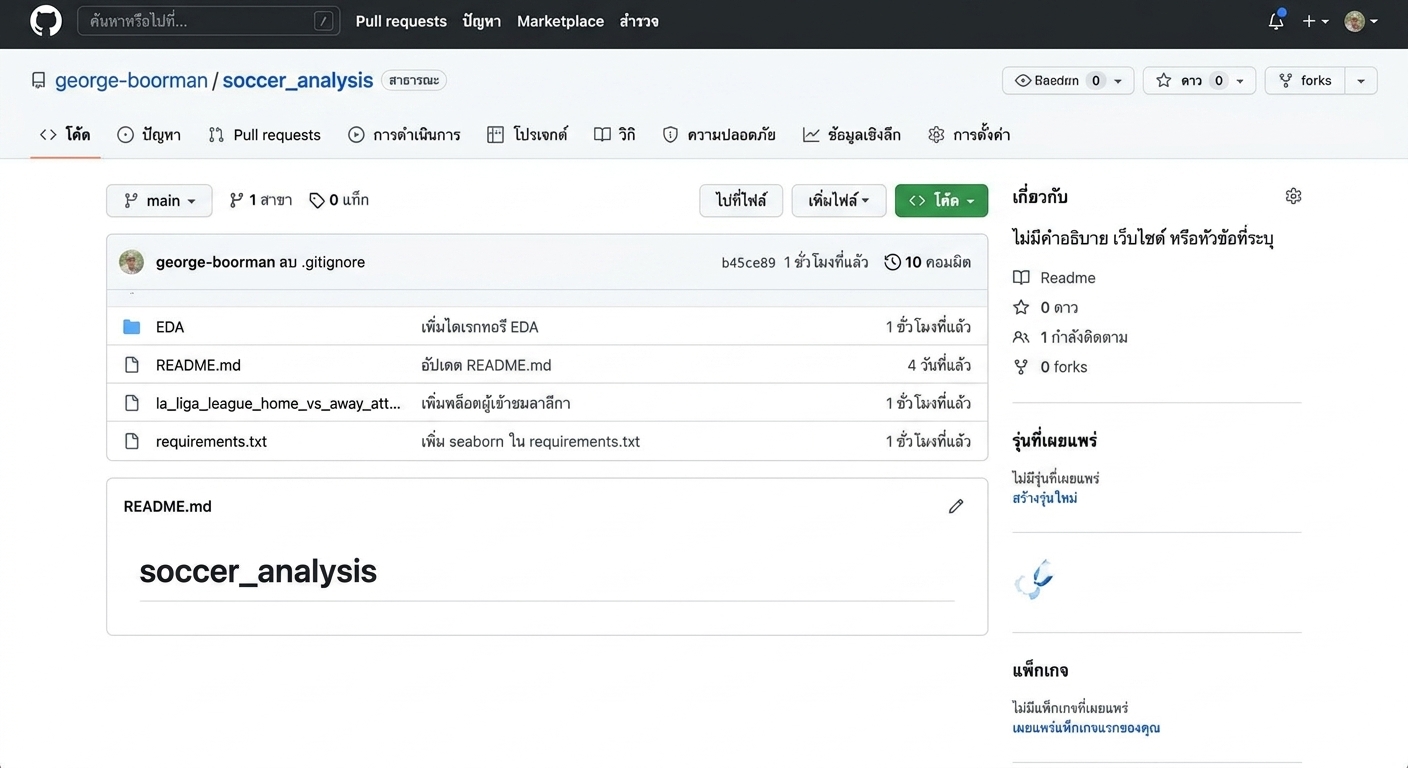Click the file icon beside requirements.txt

tap(131, 441)
